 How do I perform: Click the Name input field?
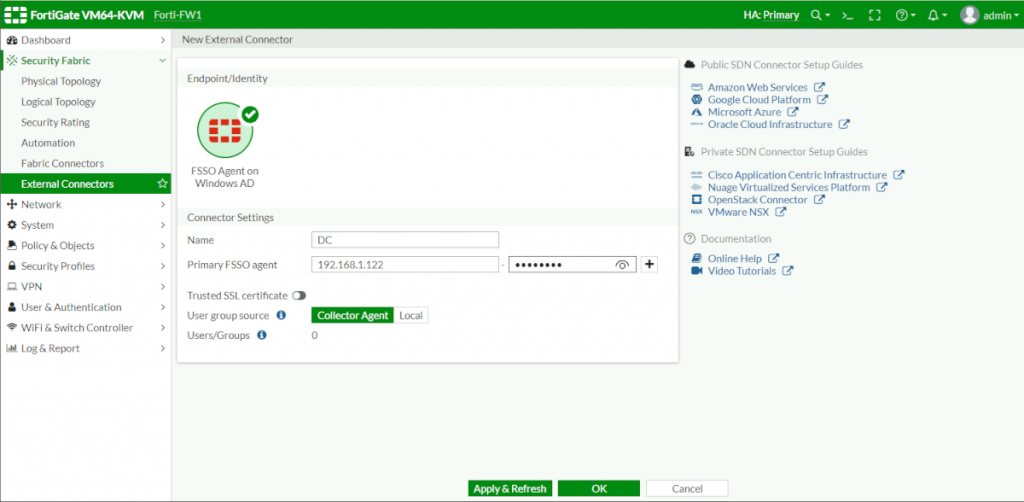(405, 240)
